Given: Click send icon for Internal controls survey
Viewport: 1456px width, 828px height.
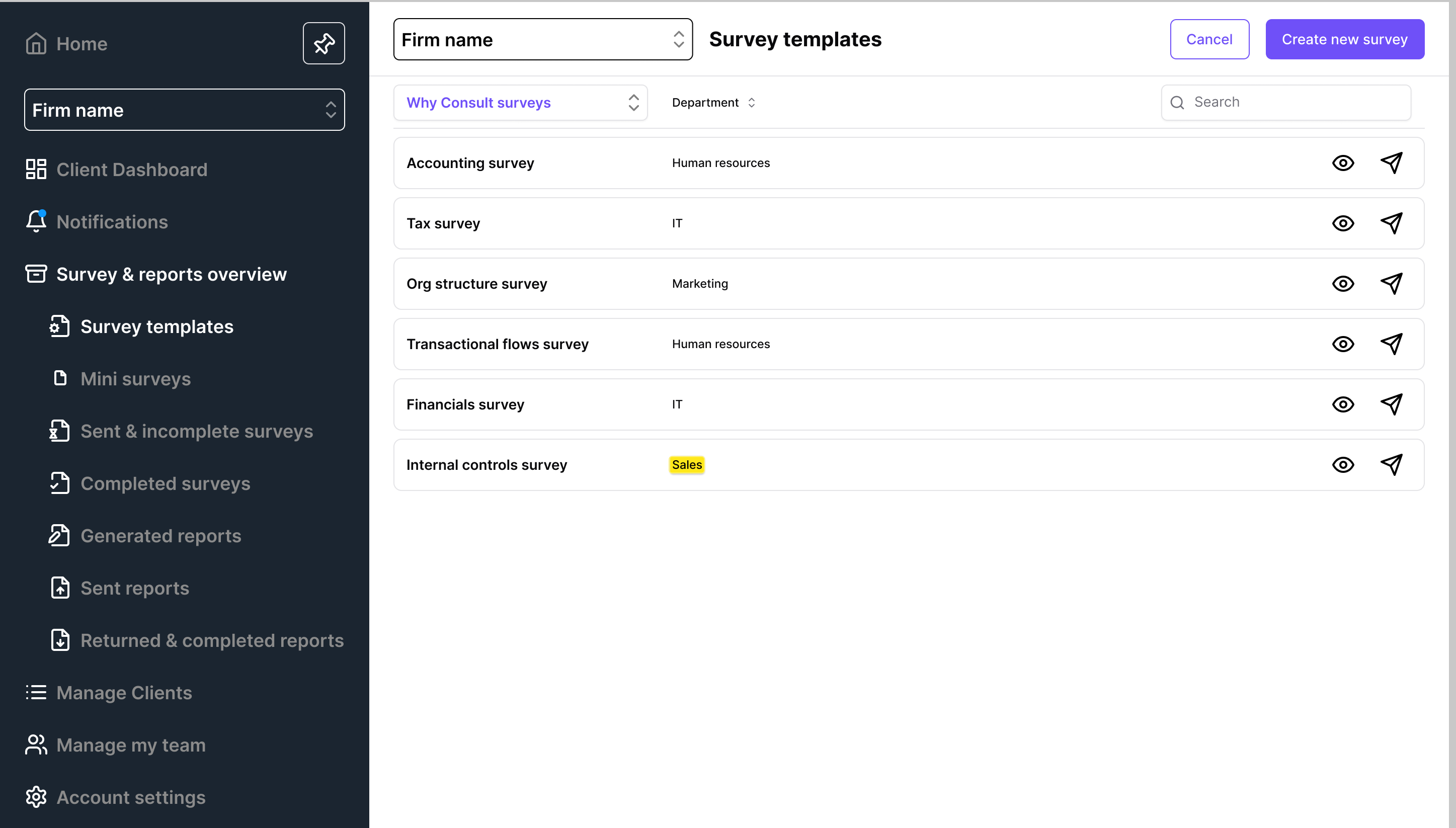Looking at the screenshot, I should point(1391,465).
